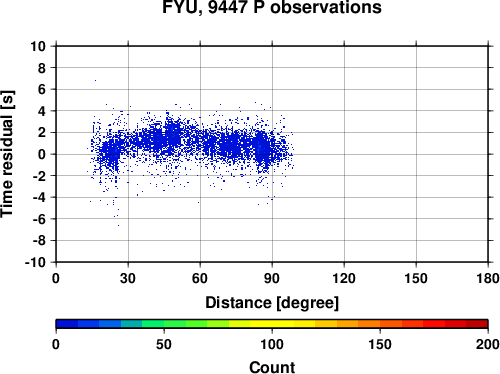Click the outlier point near residual 7 seconds
Image resolution: width=500 pixels, height=374 pixels.
click(95, 80)
